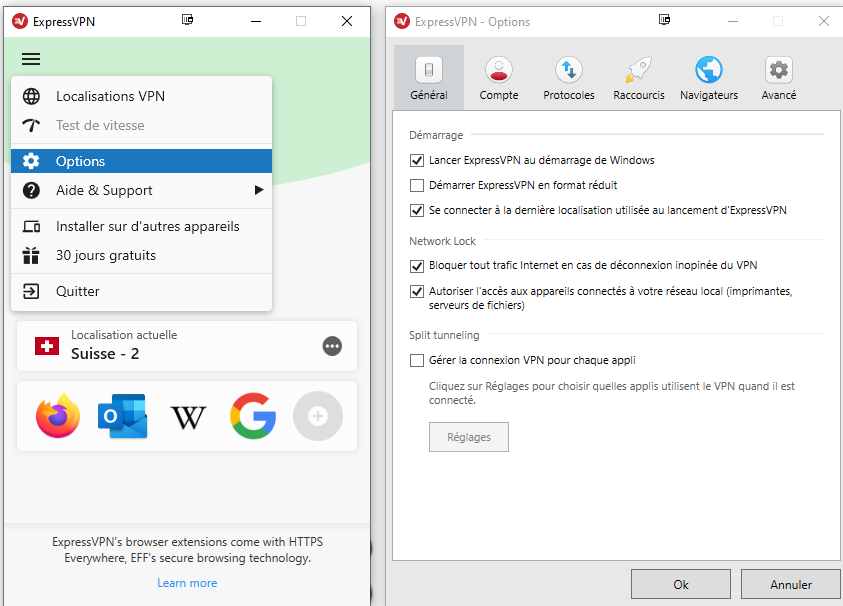Uncheck Lancer ExpressVPN au démarrage de Windows
Viewport: 843px width, 606px height.
(417, 160)
